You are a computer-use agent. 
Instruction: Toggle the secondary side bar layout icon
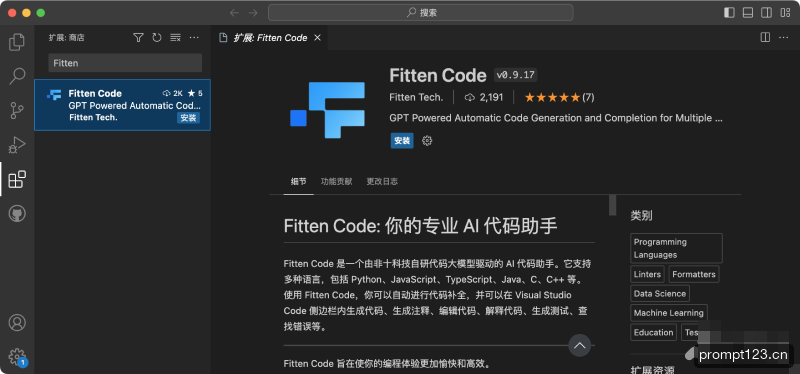pyautogui.click(x=766, y=13)
